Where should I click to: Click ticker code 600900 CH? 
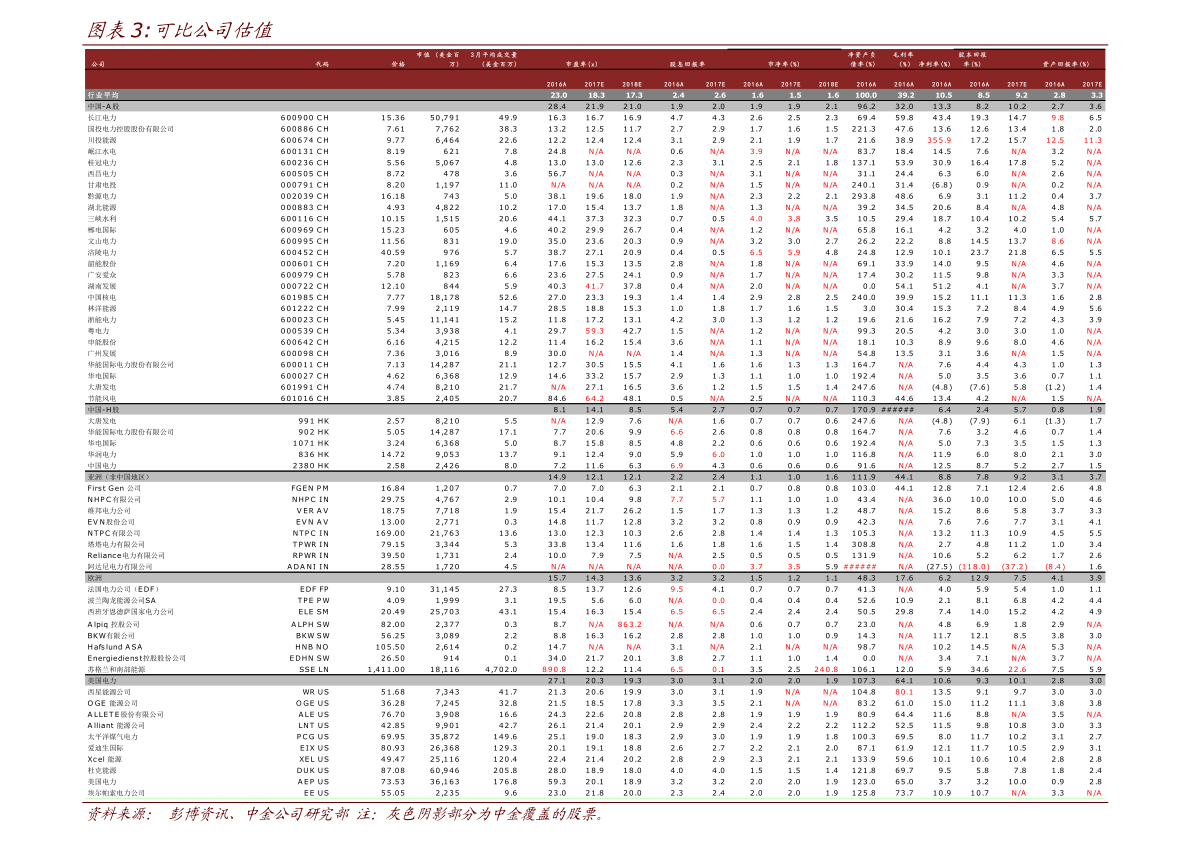(305, 118)
